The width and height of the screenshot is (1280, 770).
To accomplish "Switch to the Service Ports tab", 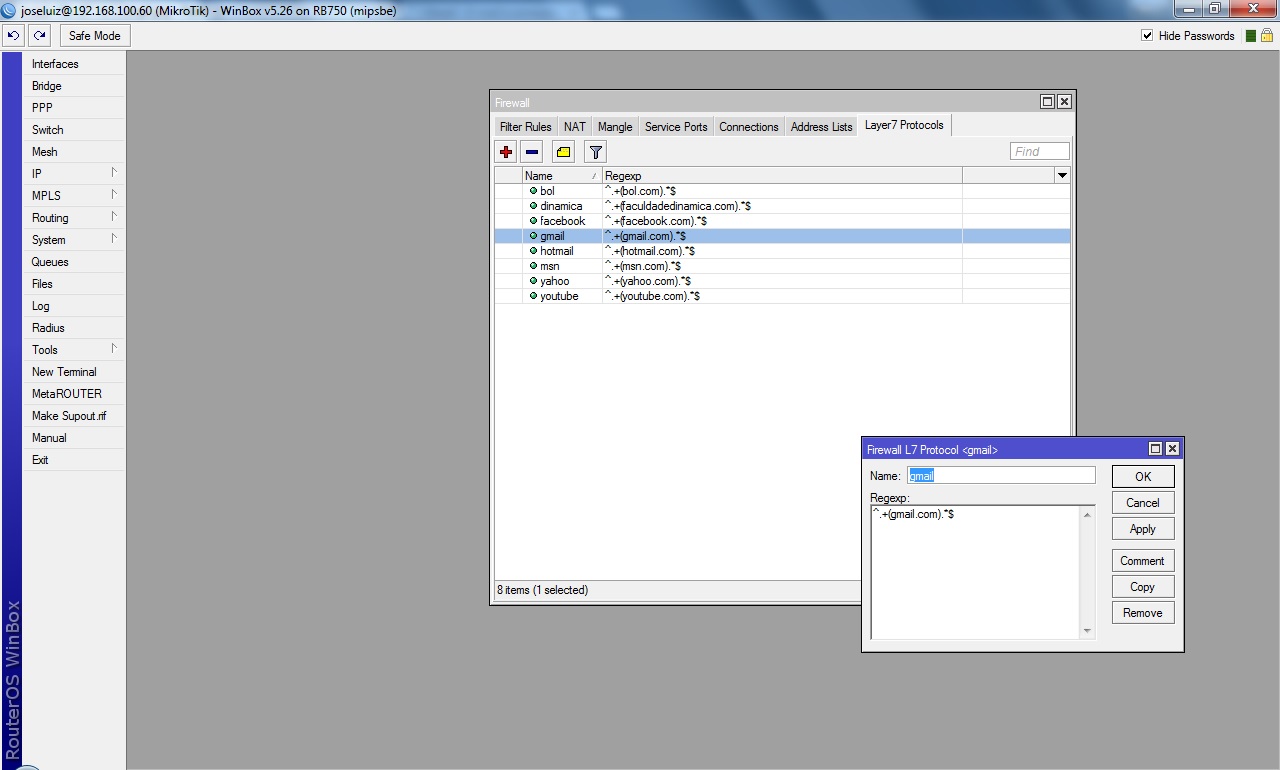I will click(x=676, y=127).
